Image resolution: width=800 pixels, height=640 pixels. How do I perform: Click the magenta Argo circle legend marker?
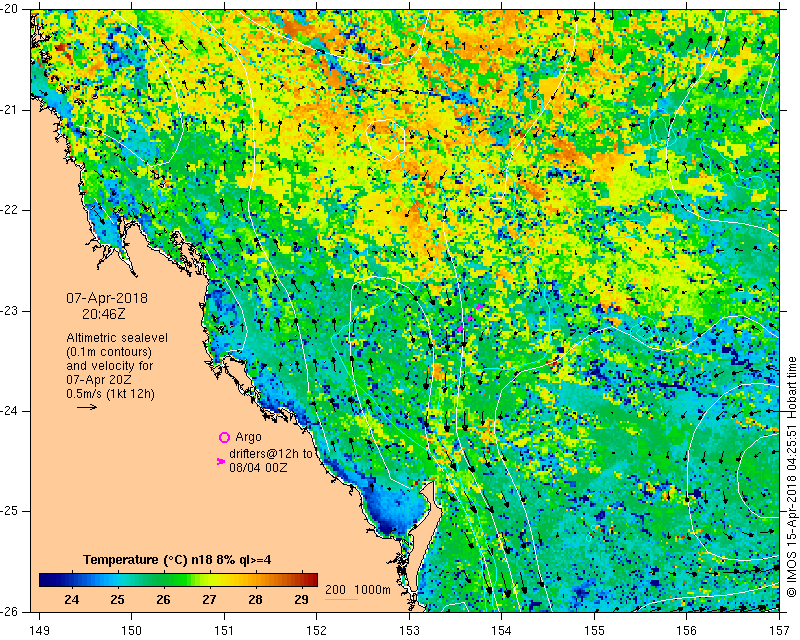coord(224,437)
